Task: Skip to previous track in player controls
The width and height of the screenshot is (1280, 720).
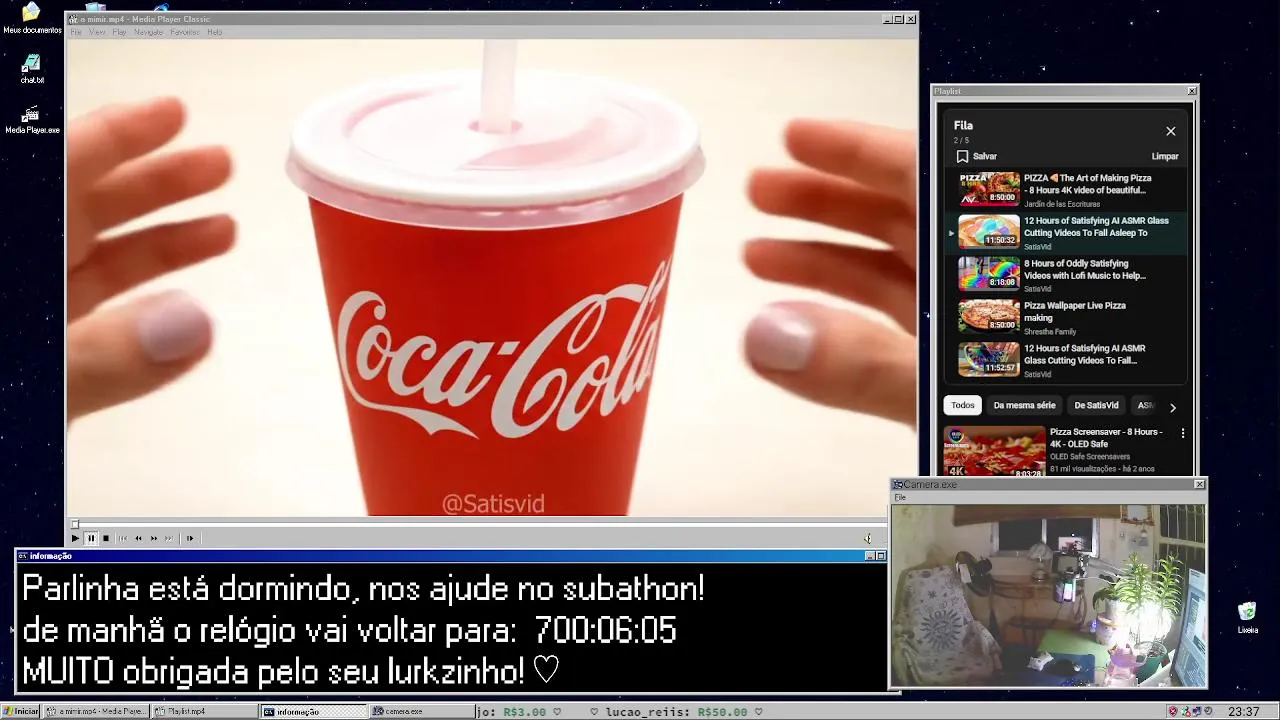Action: pyautogui.click(x=122, y=538)
